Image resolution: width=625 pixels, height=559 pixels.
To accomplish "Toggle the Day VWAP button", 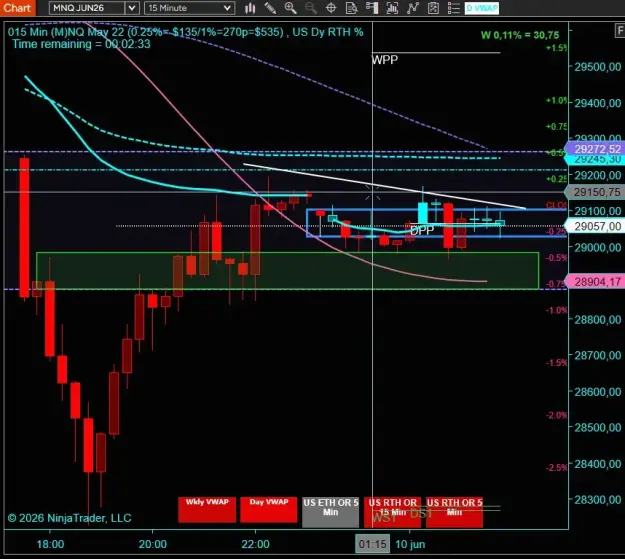I will pyautogui.click(x=269, y=509).
